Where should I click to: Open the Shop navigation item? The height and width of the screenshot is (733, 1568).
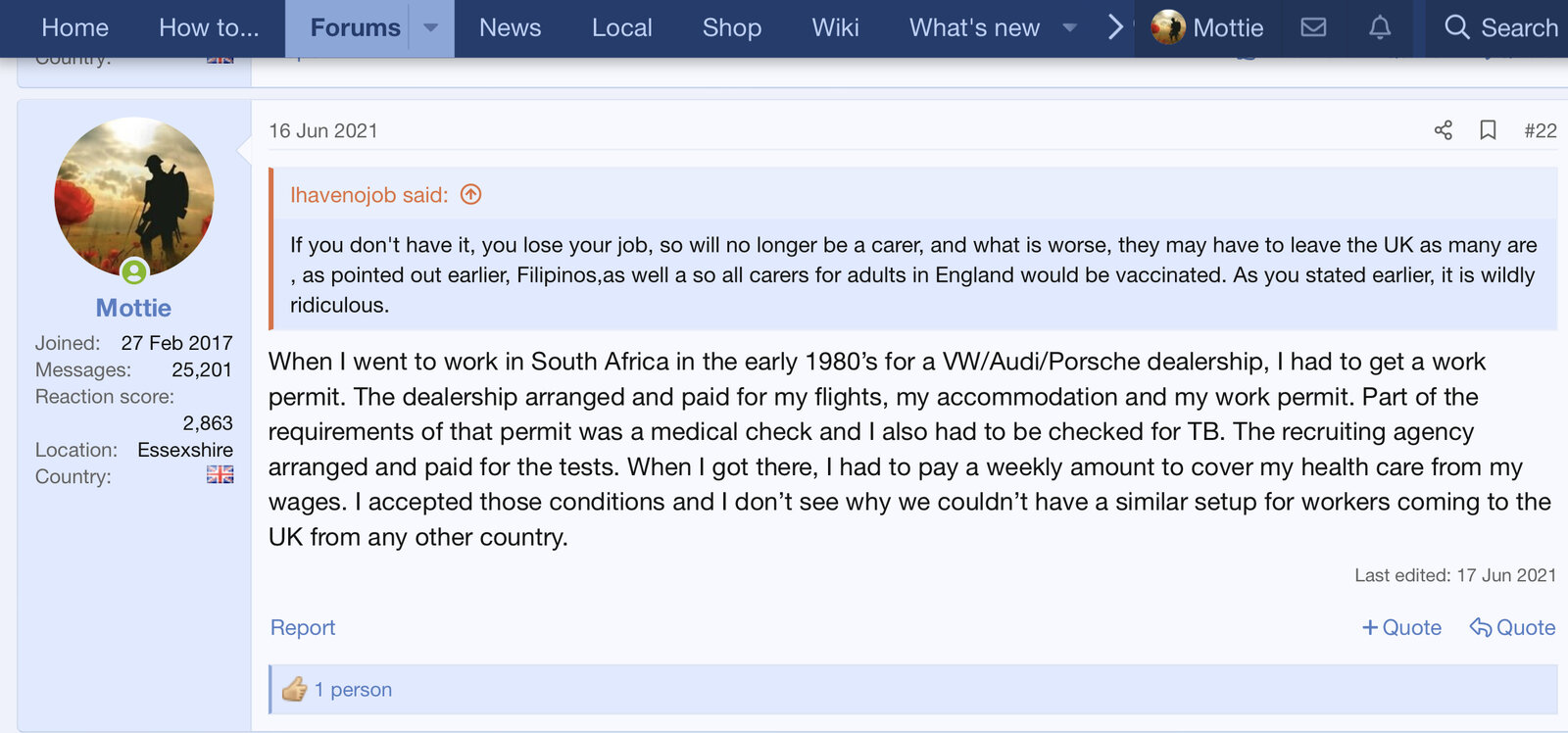731,27
